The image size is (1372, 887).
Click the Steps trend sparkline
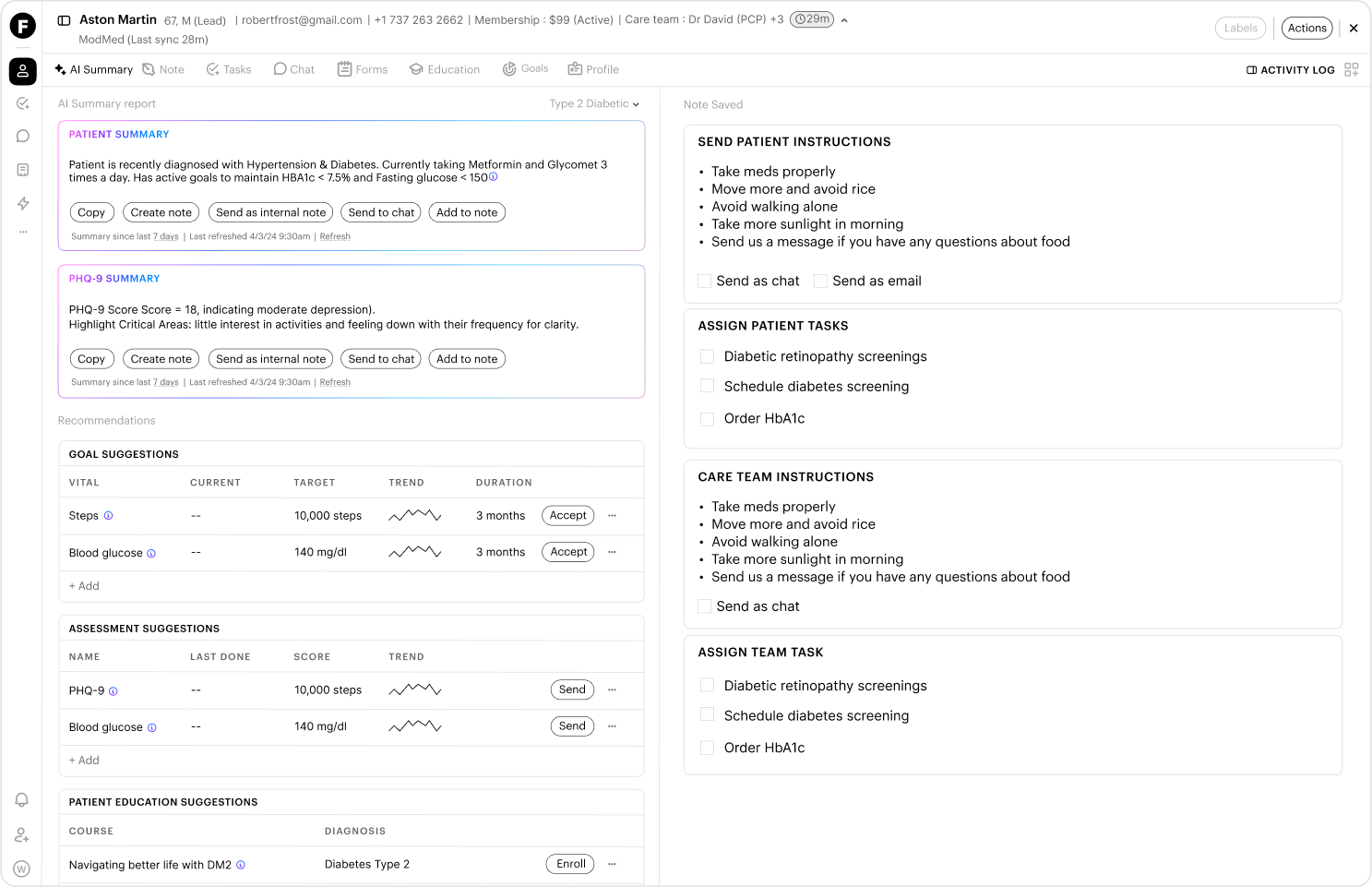pyautogui.click(x=415, y=516)
